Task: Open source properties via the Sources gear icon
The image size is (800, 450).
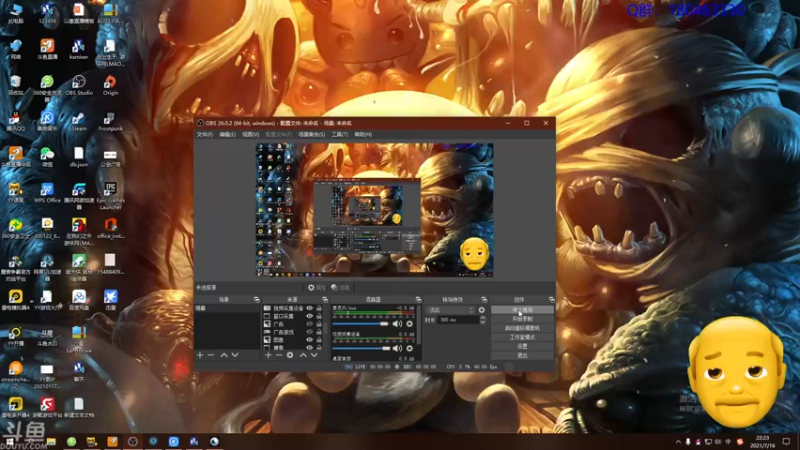Action: pos(290,355)
